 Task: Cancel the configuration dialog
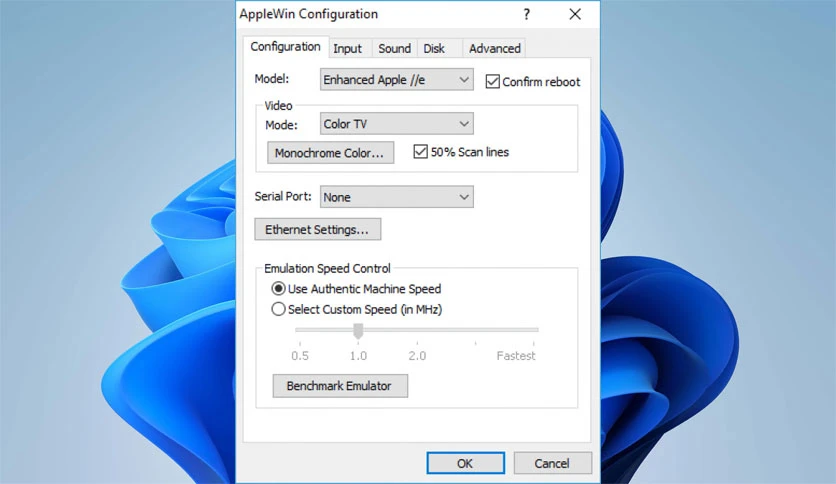pos(552,463)
